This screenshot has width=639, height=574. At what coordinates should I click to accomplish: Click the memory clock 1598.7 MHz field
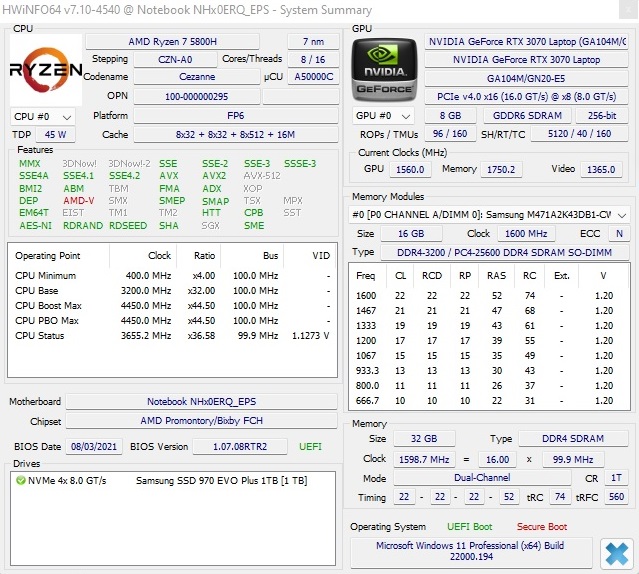pos(424,460)
